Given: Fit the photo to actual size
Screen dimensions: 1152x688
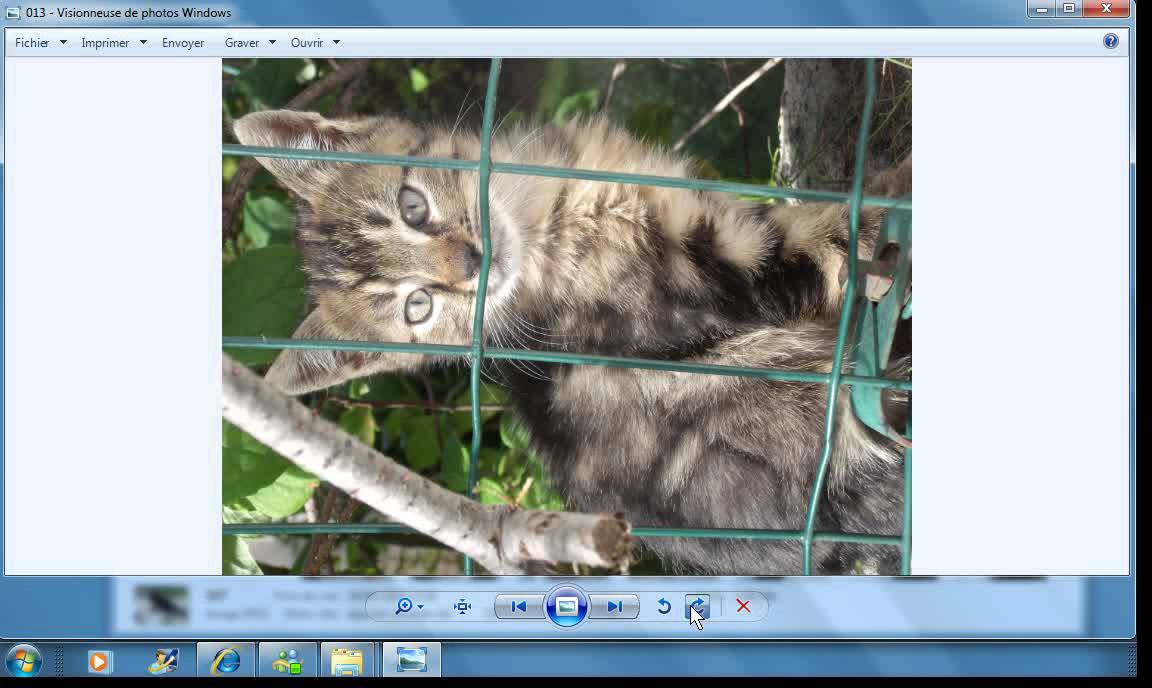Looking at the screenshot, I should pos(463,606).
